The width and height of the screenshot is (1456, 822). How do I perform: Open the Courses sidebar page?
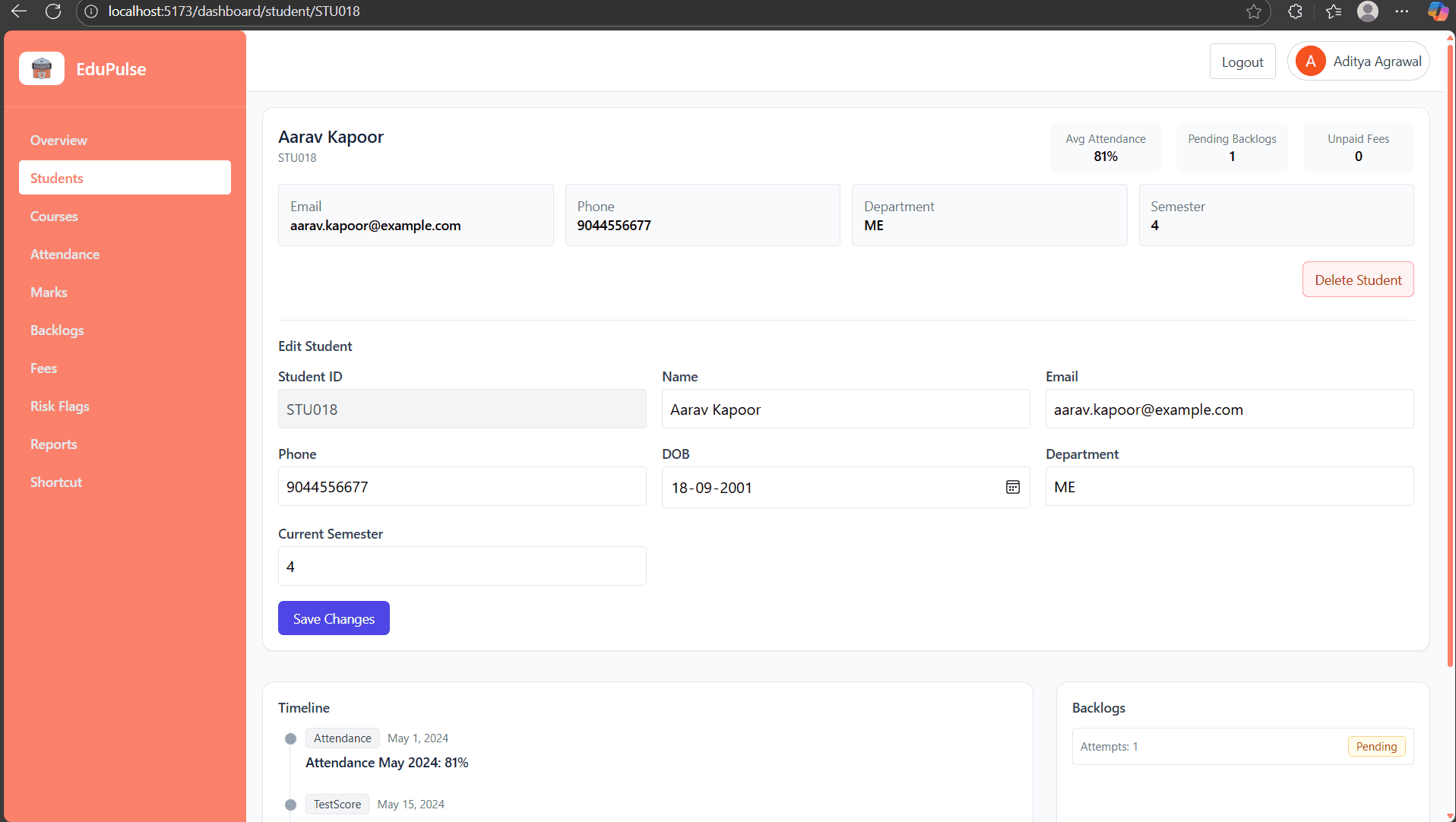click(125, 217)
